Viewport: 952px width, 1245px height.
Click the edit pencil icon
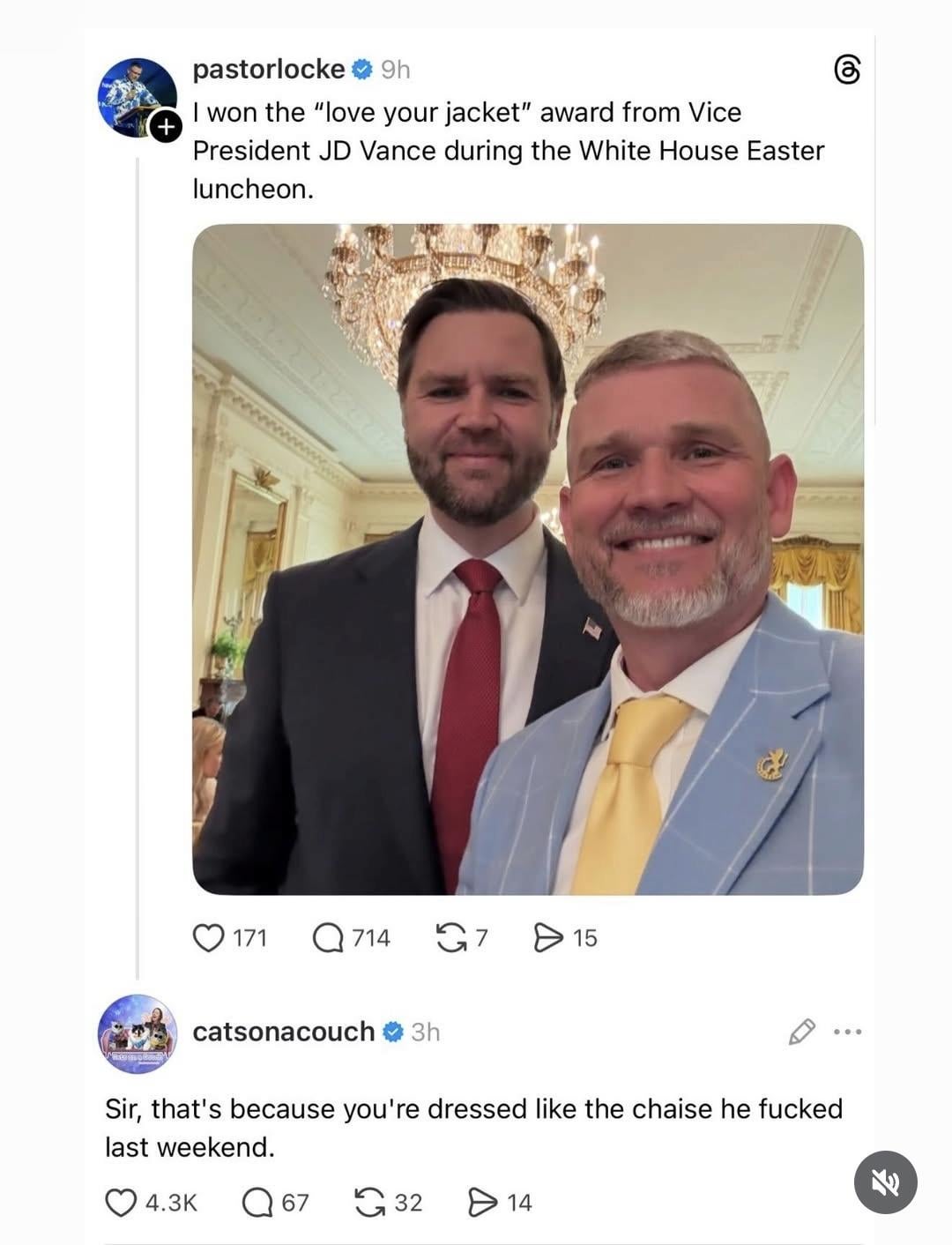coord(801,1032)
